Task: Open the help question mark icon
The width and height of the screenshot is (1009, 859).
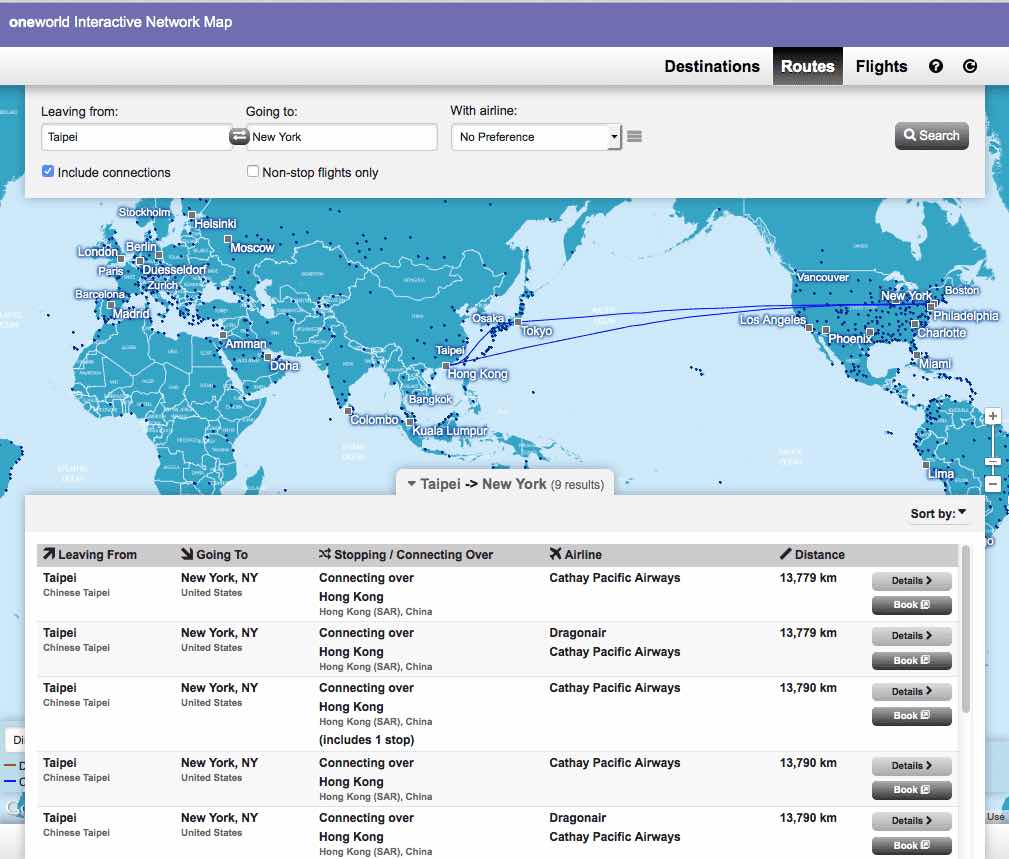Action: [936, 66]
